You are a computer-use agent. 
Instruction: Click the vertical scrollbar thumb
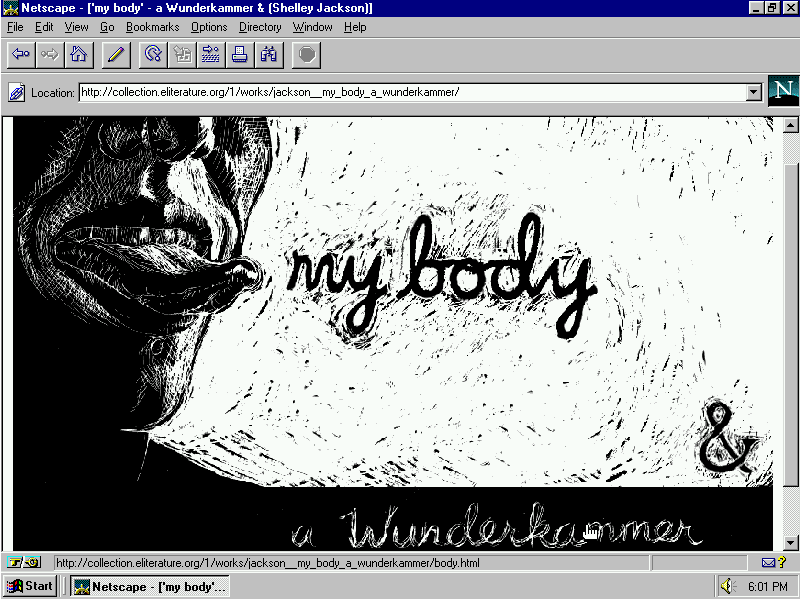point(790,325)
